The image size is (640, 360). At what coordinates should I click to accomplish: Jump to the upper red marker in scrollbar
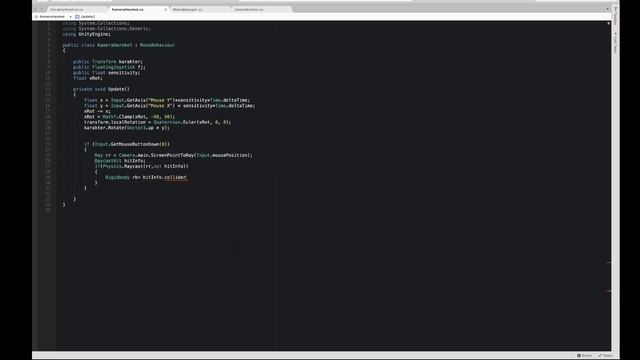(608, 262)
